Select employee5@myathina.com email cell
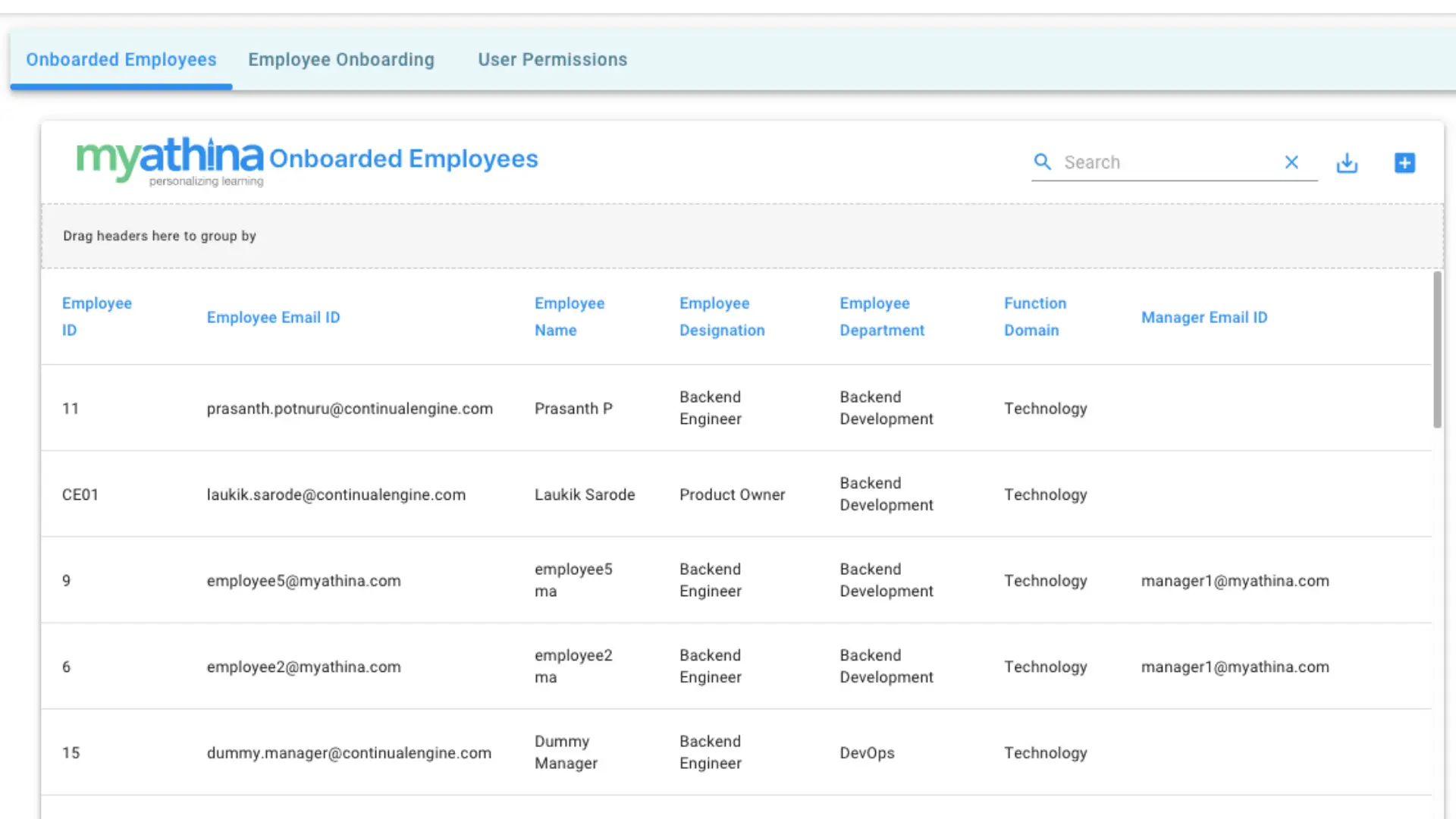This screenshot has width=1456, height=819. click(x=303, y=581)
